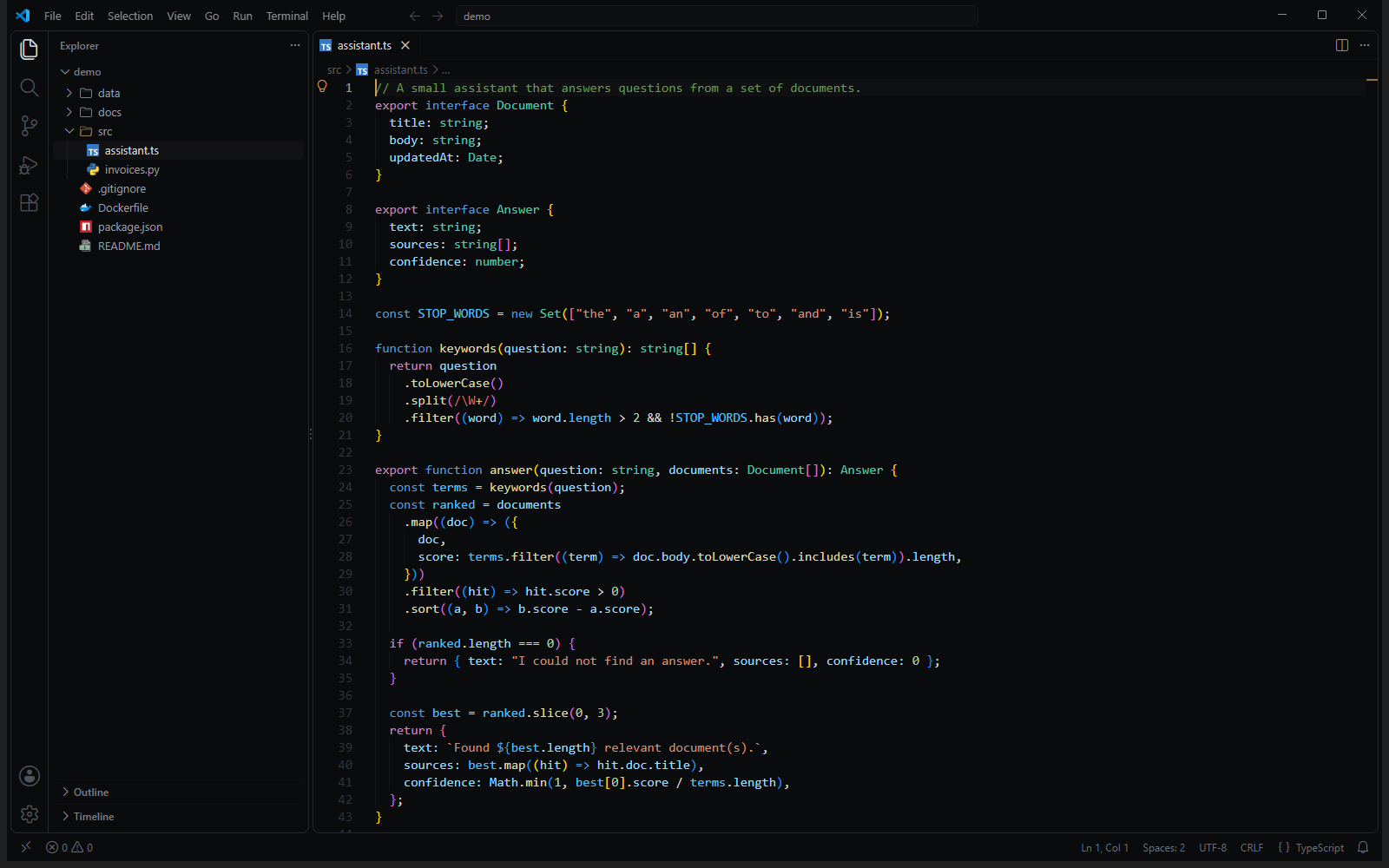Go to line via Ln 1, Col 1
This screenshot has width=1389, height=868.
click(1105, 848)
